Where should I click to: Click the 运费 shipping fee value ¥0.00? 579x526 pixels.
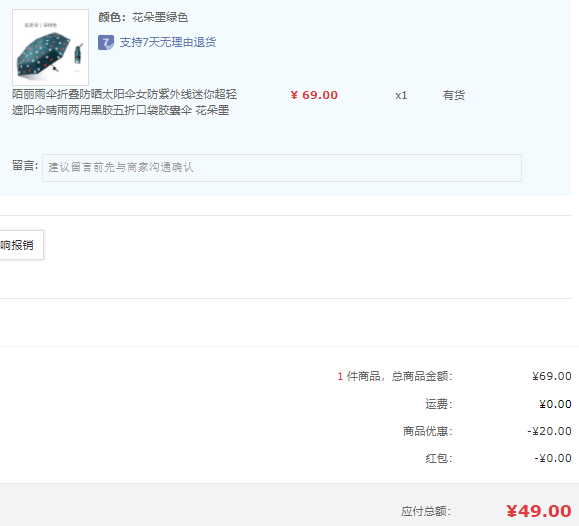(555, 404)
